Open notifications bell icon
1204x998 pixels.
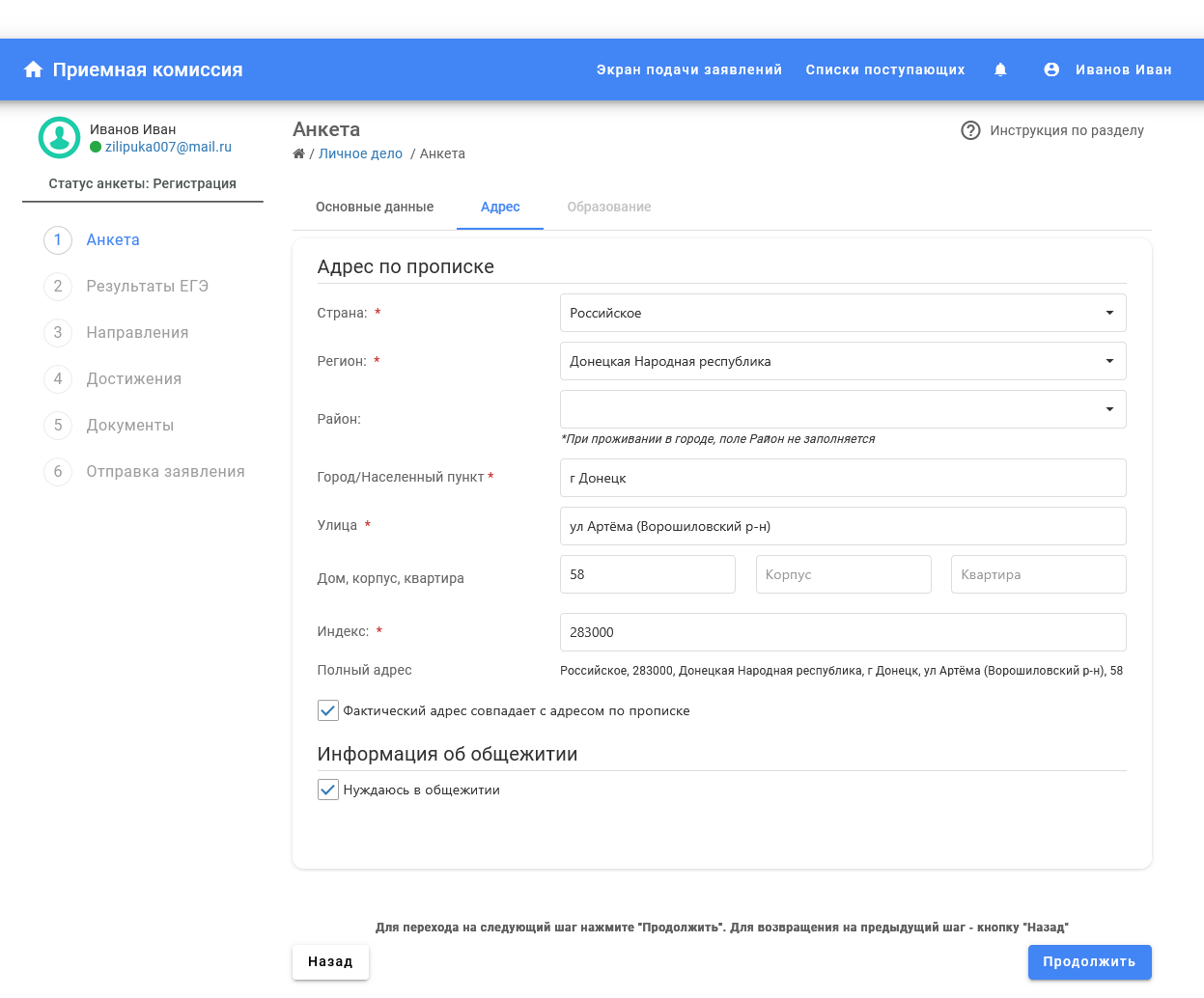(x=1000, y=69)
